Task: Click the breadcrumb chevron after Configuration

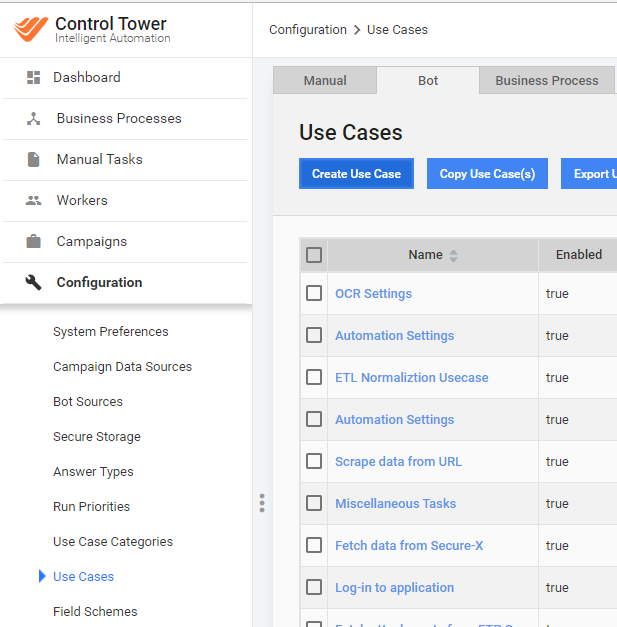Action: pyautogui.click(x=357, y=30)
